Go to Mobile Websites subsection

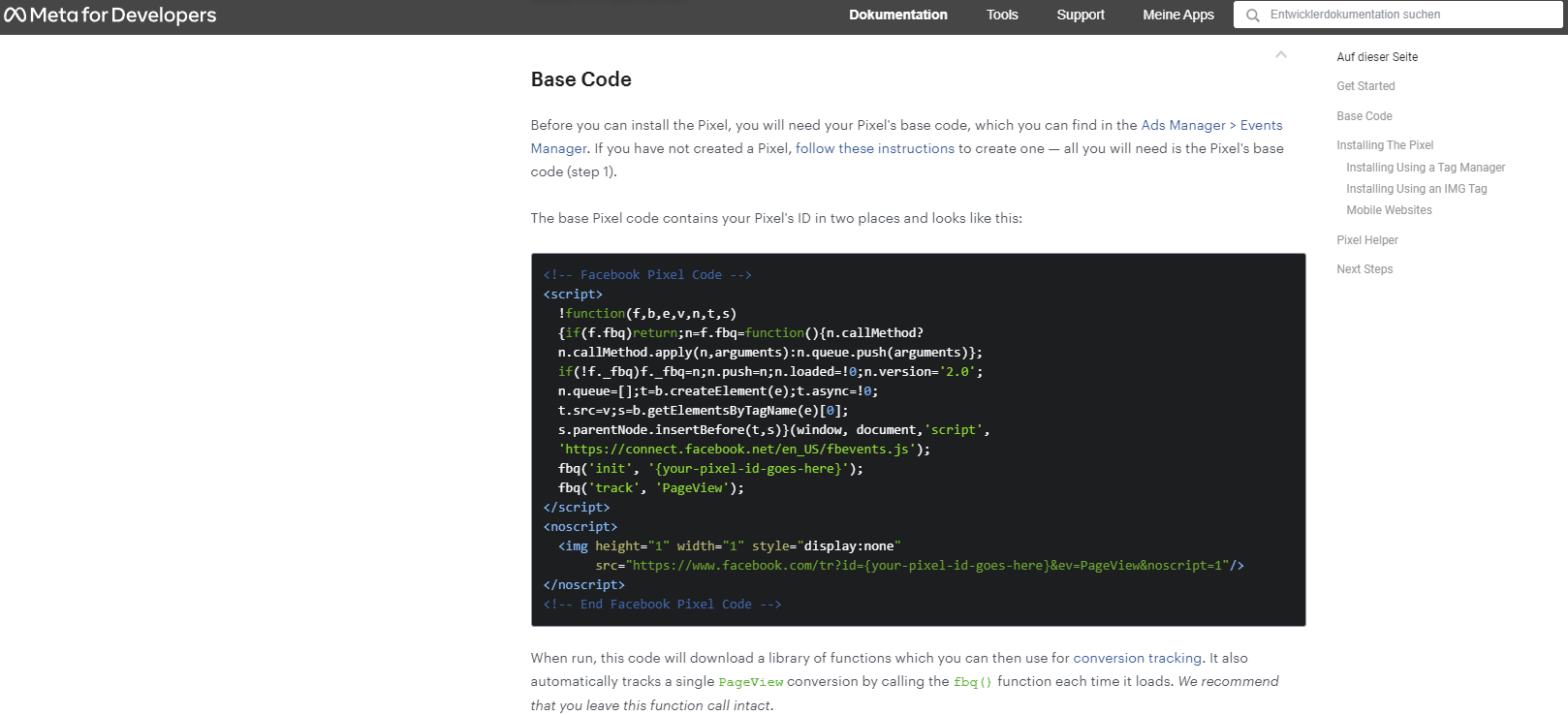pos(1388,210)
